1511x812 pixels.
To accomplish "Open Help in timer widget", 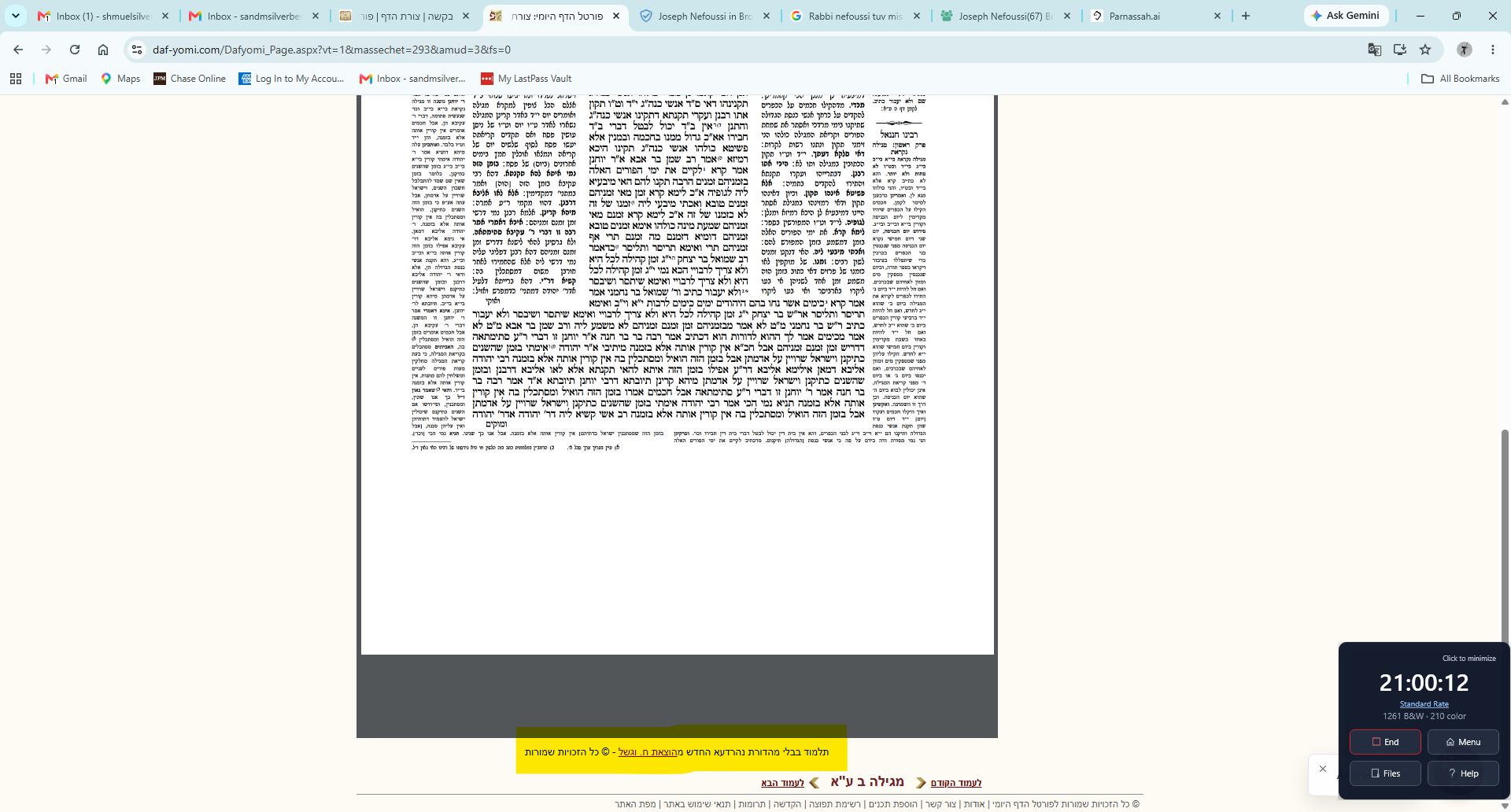I will 1463,773.
